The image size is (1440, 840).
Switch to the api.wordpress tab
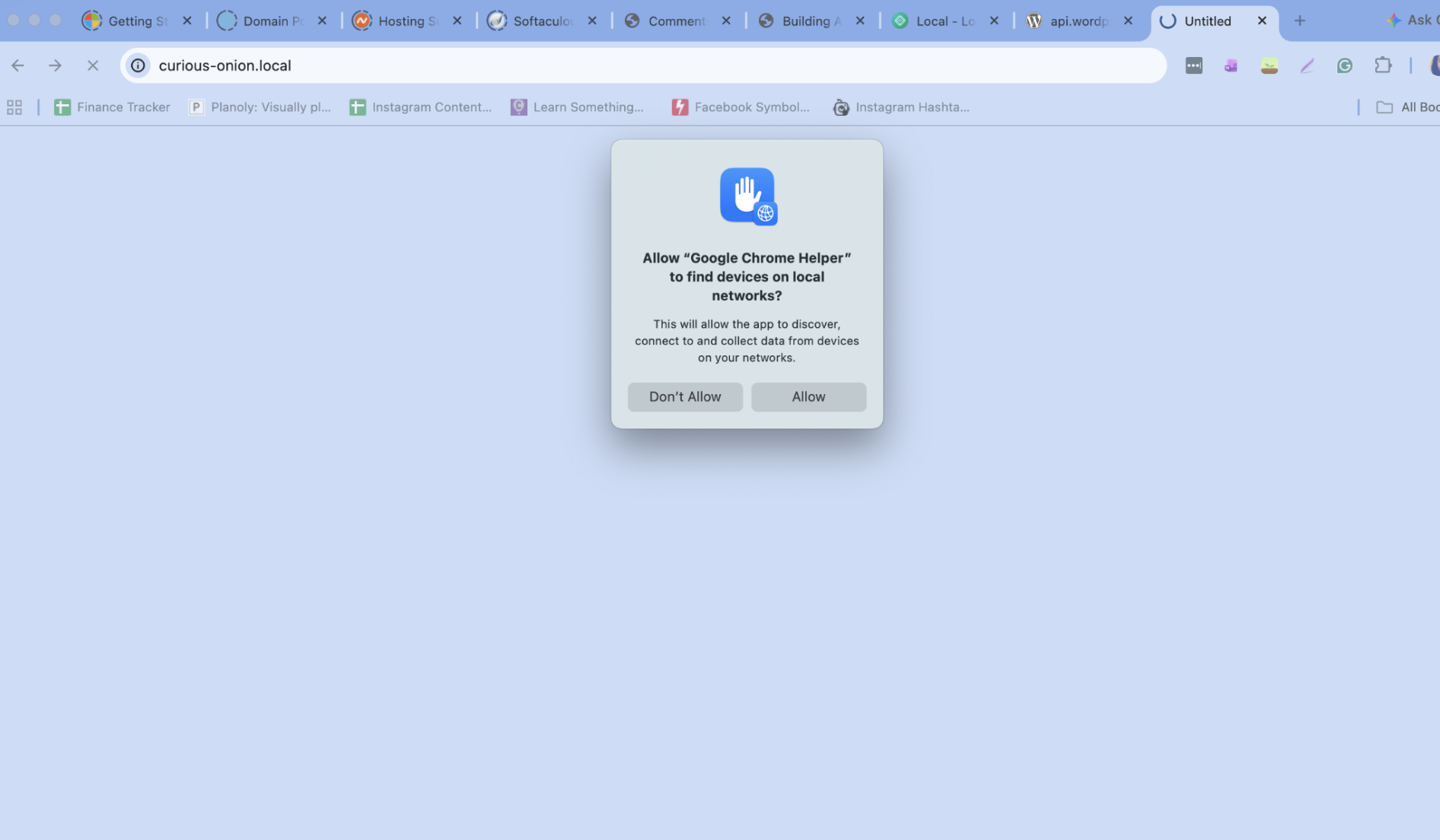(x=1078, y=21)
